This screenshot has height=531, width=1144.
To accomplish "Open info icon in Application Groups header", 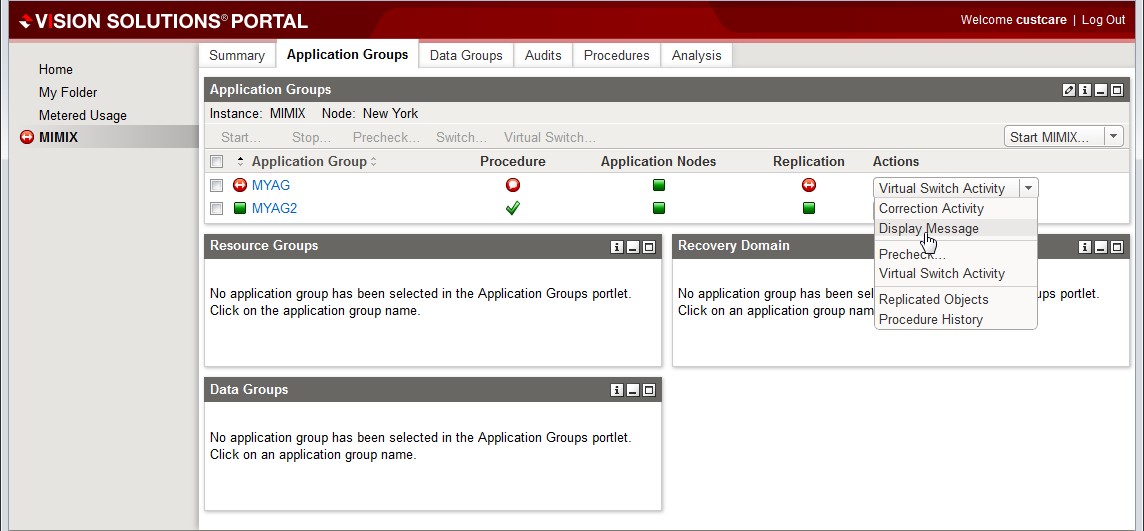I will pyautogui.click(x=1085, y=90).
